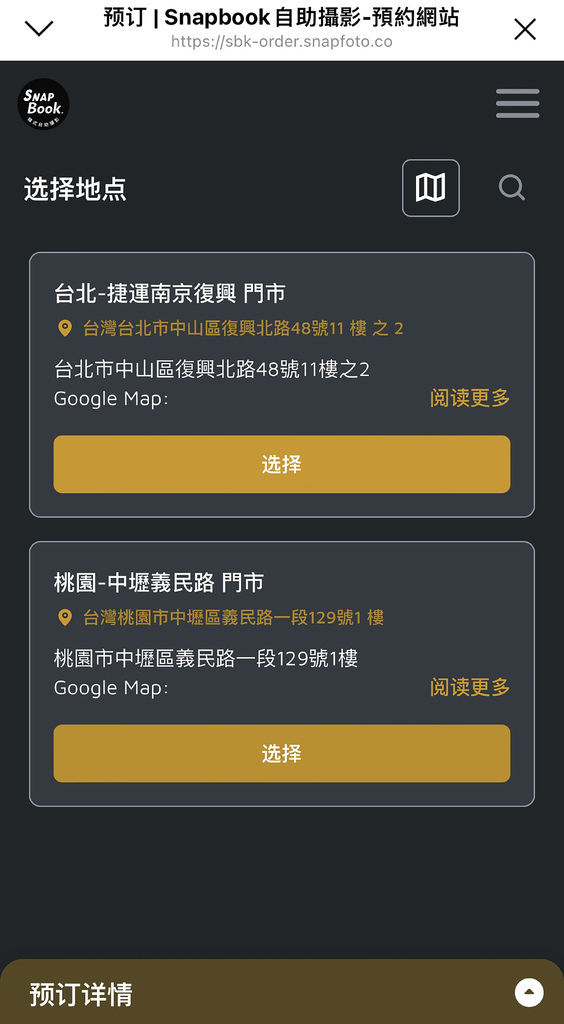Select the 桃園-中壢義民路 門市 location

[282, 754]
